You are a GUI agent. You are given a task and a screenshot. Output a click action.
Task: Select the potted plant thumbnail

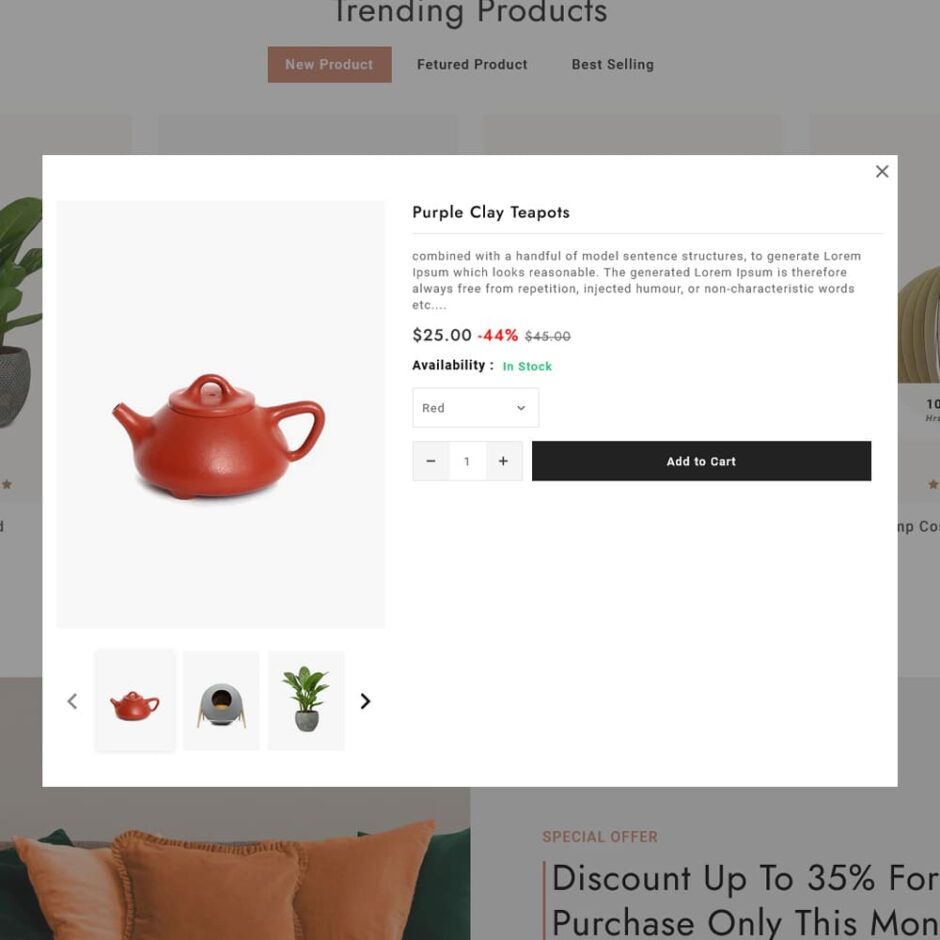pyautogui.click(x=306, y=700)
